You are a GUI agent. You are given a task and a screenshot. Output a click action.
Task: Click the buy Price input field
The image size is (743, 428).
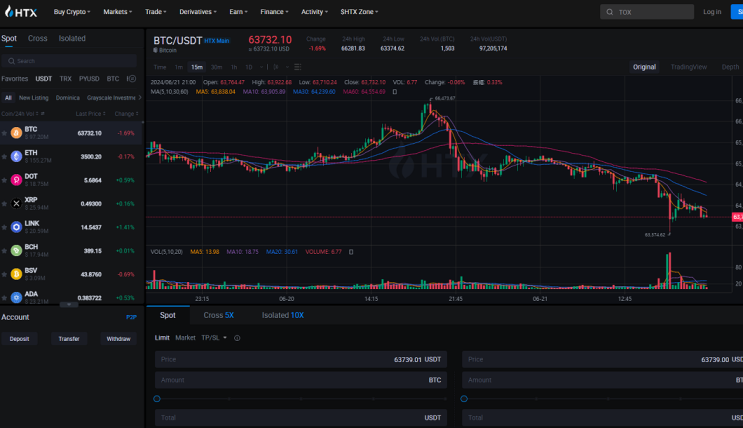(301, 360)
